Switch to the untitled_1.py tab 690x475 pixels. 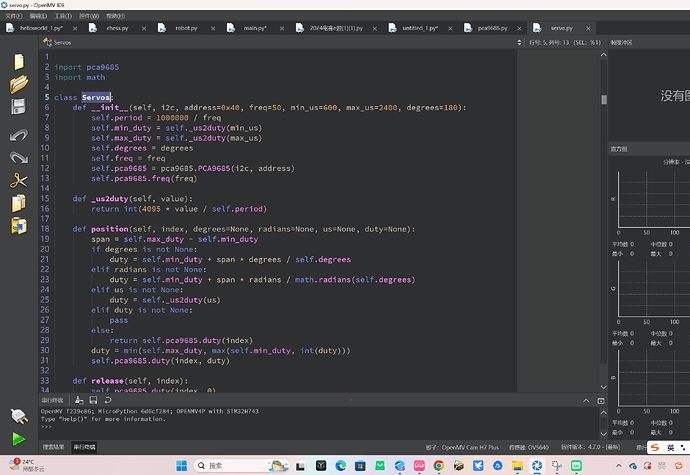[420, 28]
